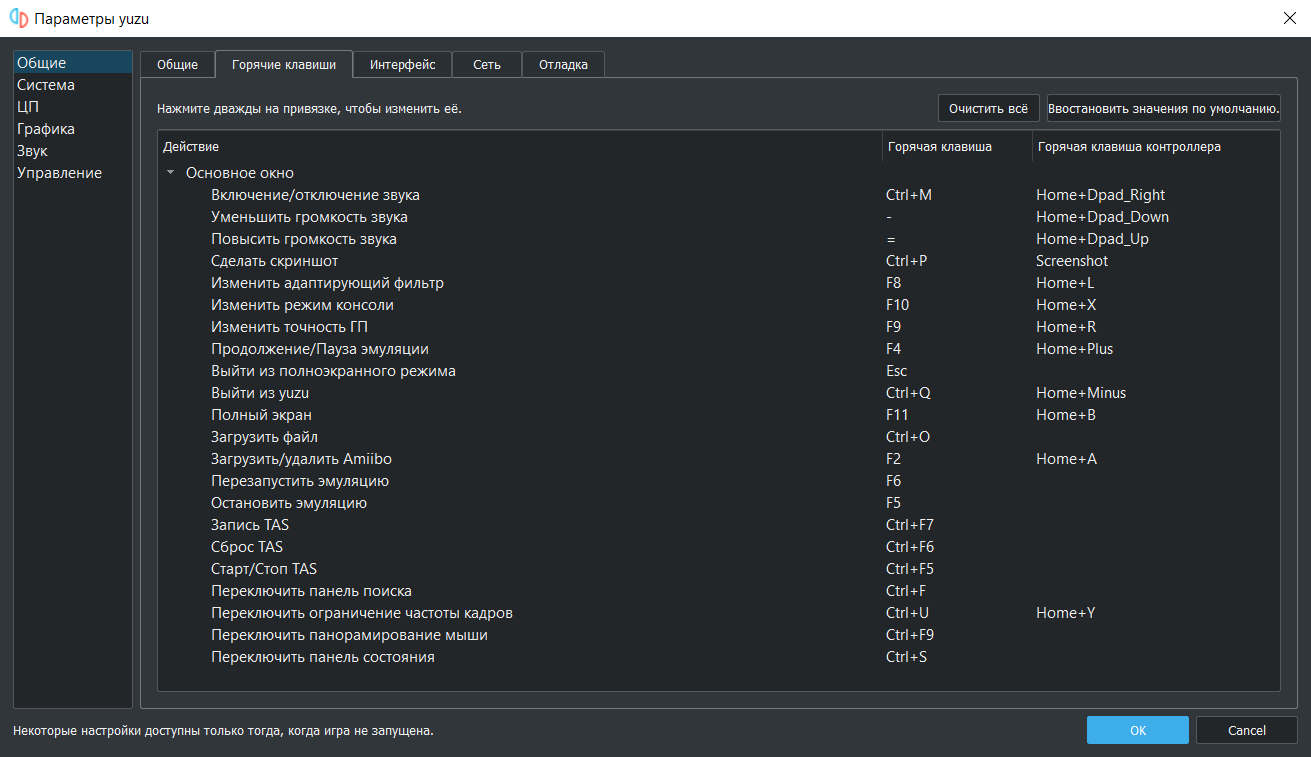This screenshot has height=757, width=1311.
Task: Select the Изменить точность ГП action
Action: (x=290, y=327)
